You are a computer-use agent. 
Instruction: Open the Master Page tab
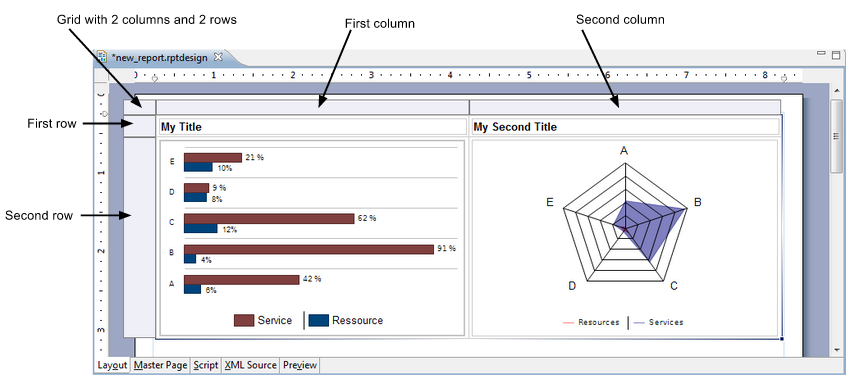[160, 365]
